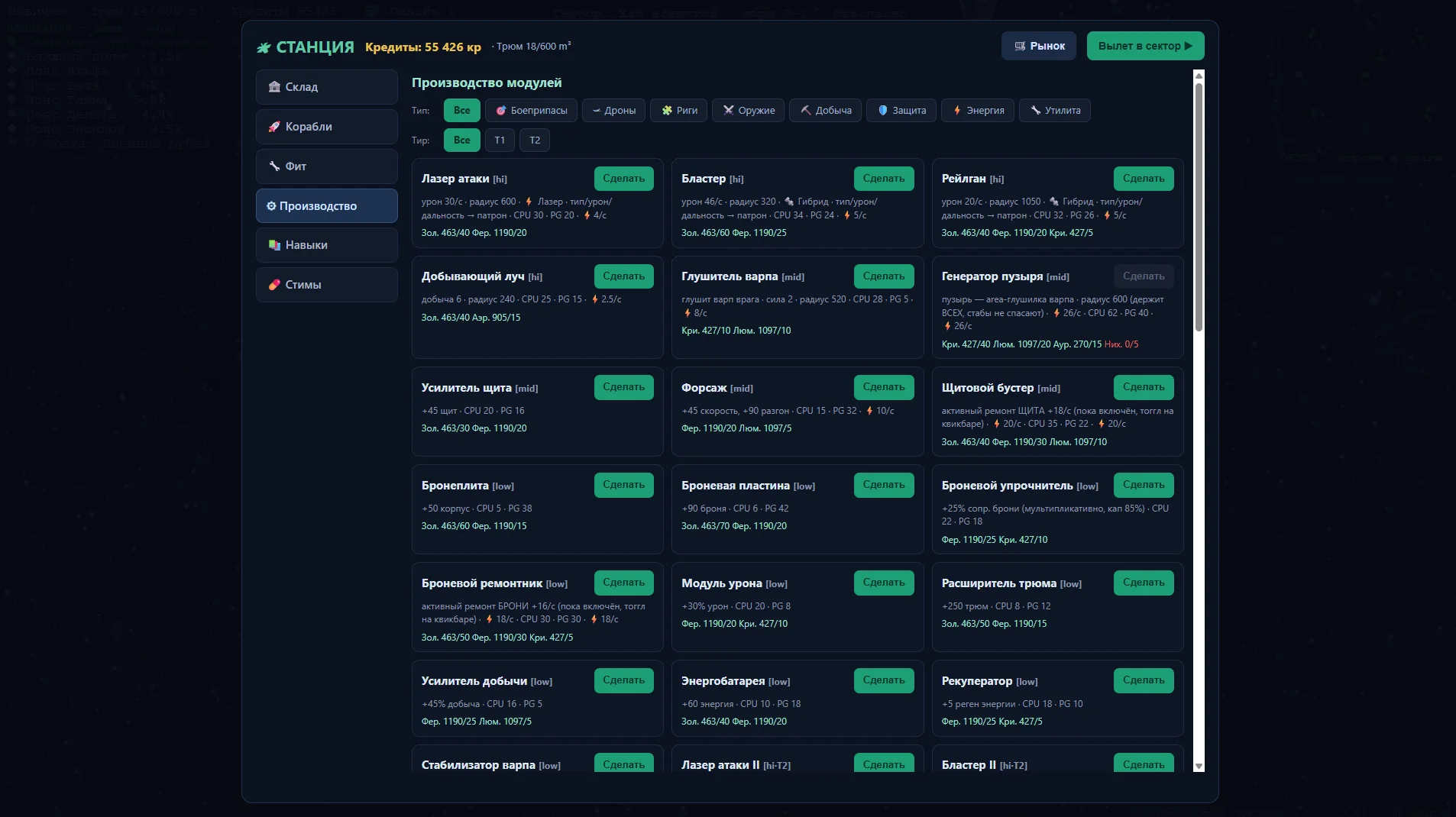
Task: Filter modules by Дроны type
Action: (x=613, y=111)
